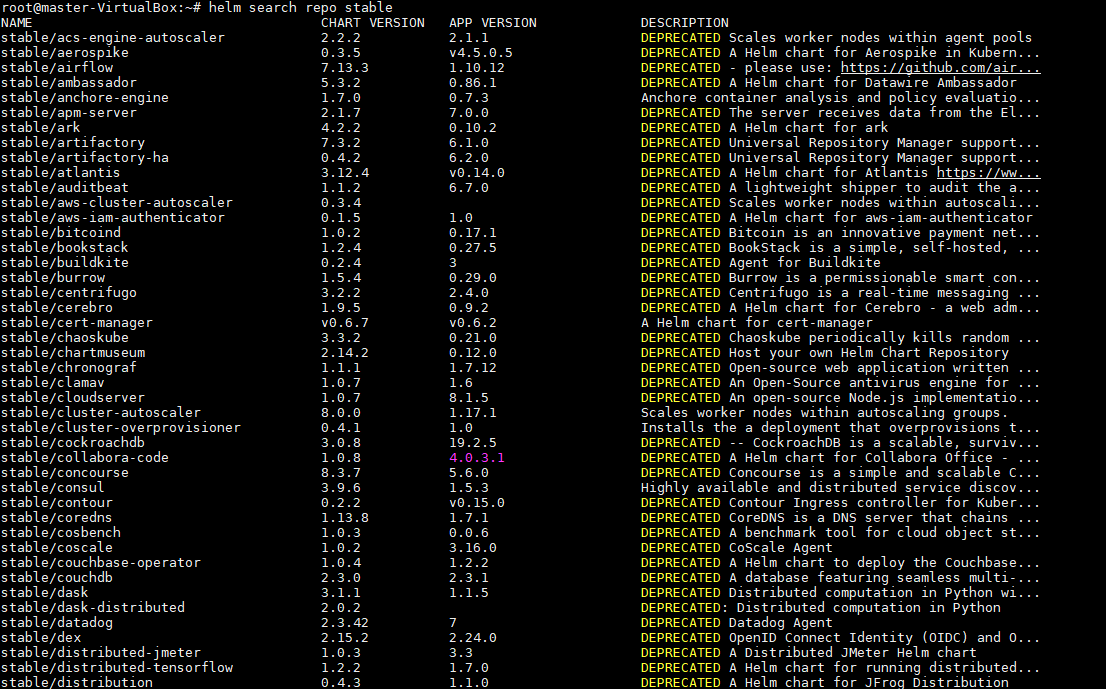
Task: Select chart version 7.13.3 of airflow
Action: [345, 68]
